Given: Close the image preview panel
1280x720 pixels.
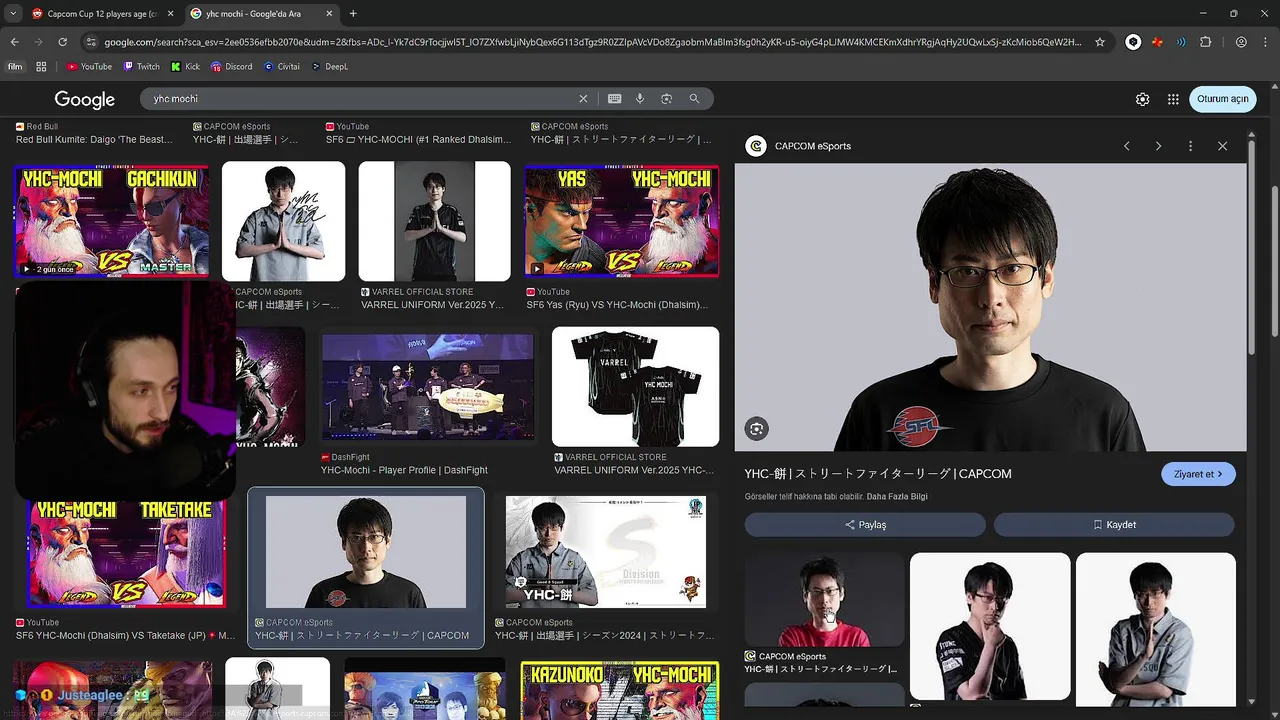Looking at the screenshot, I should (x=1222, y=146).
